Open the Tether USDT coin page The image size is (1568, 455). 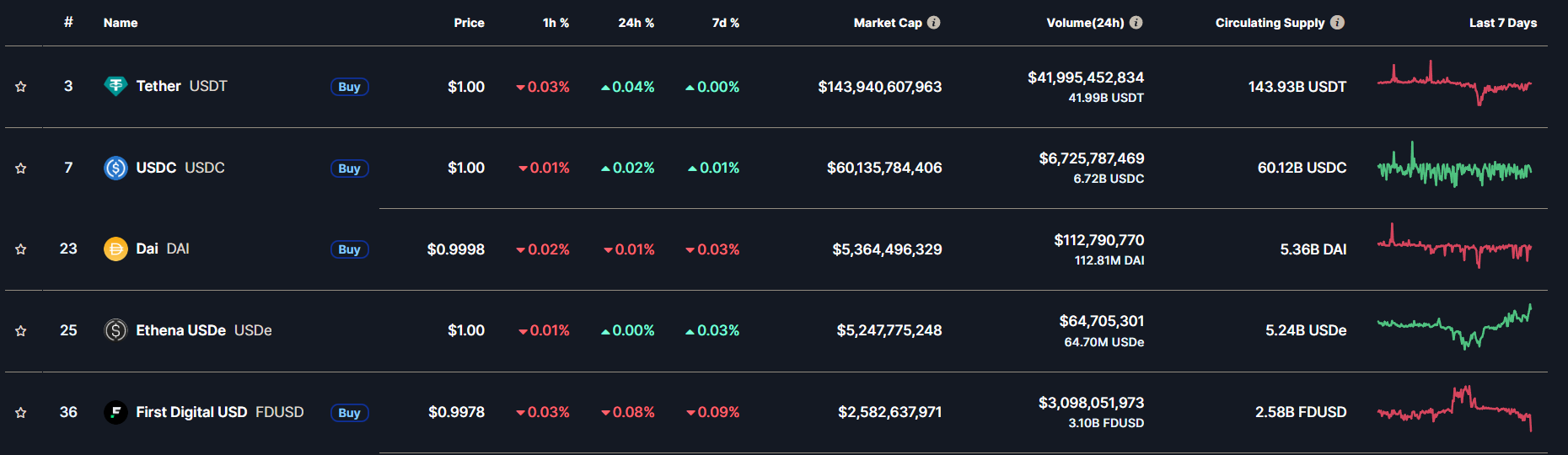[181, 86]
